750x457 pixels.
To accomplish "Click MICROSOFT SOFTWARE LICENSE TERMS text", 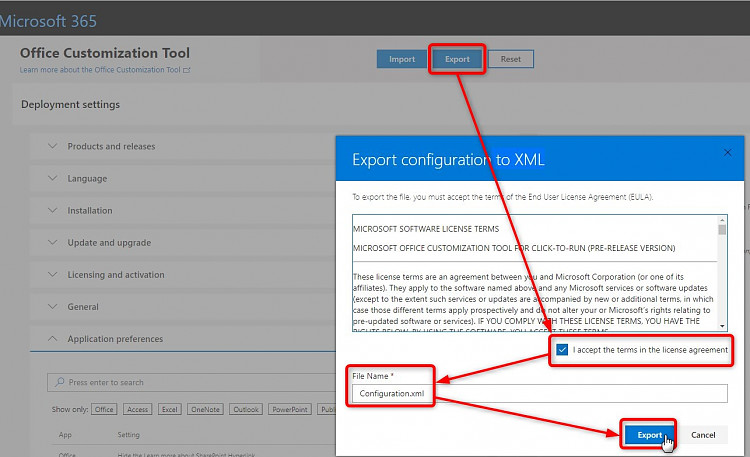I will [x=426, y=229].
